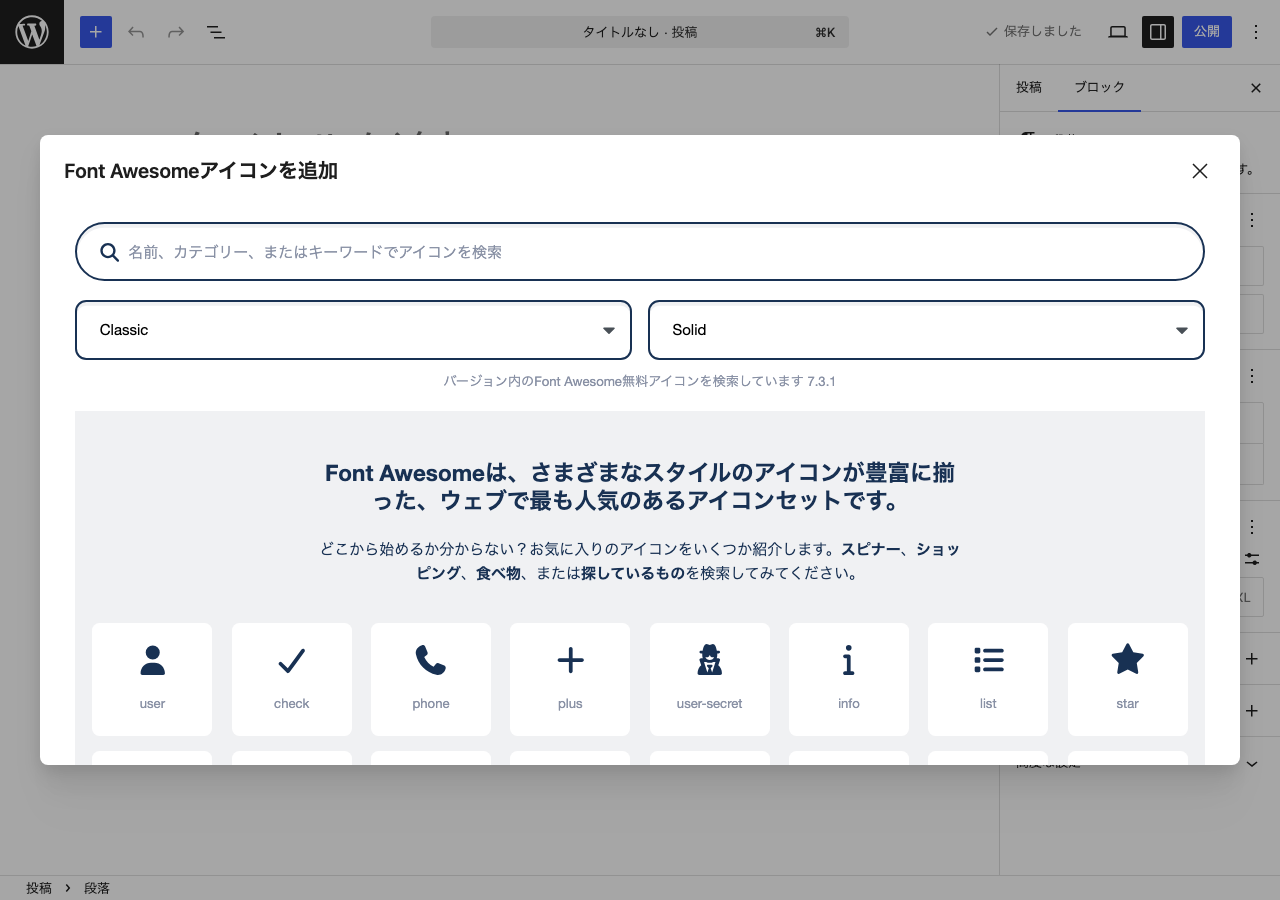This screenshot has width=1280, height=900.
Task: Choose the check icon card
Action: (292, 679)
